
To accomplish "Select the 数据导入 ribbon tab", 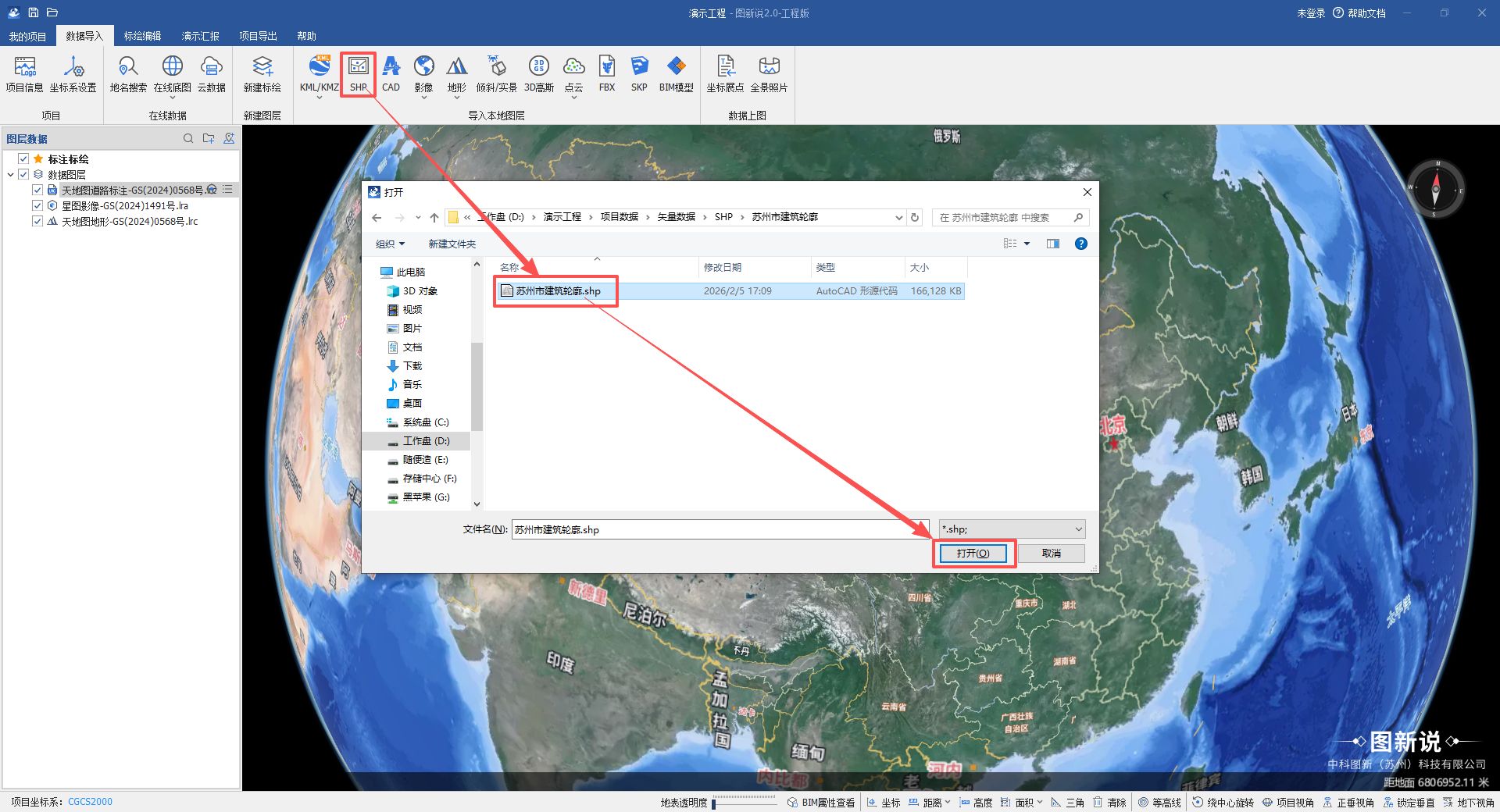I will (84, 36).
